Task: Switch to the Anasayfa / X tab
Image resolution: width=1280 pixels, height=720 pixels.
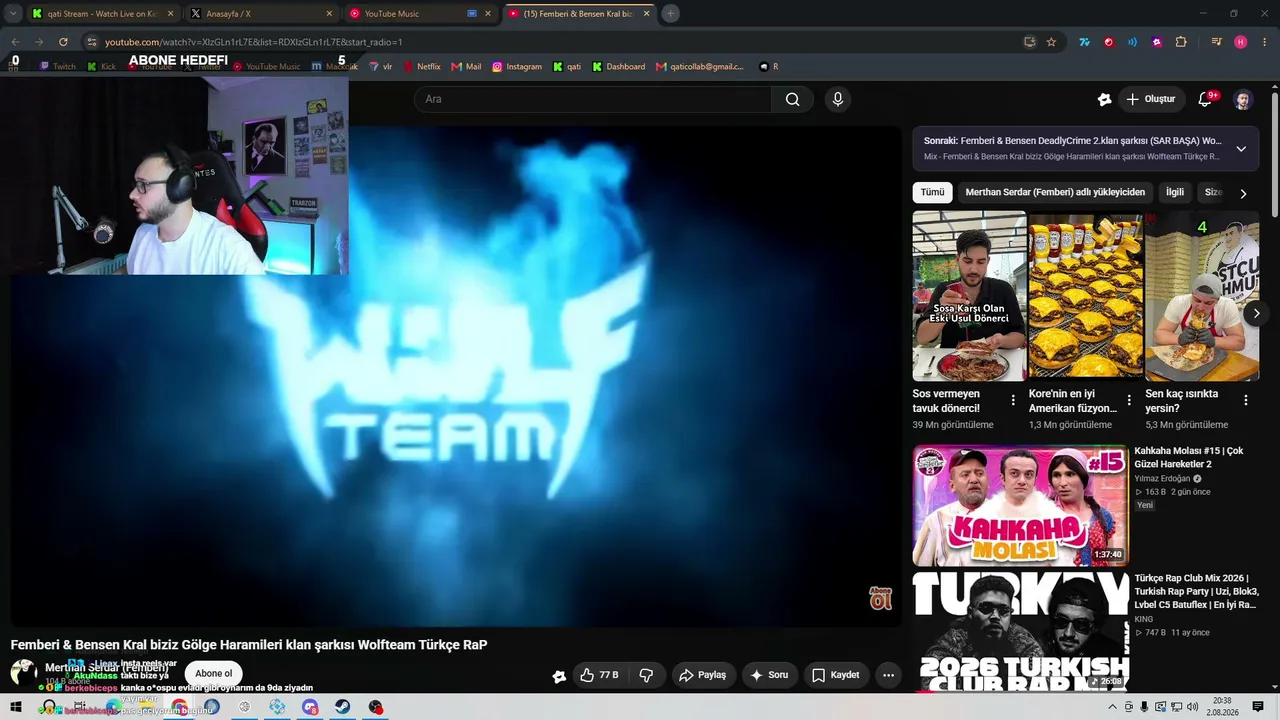Action: click(x=262, y=14)
